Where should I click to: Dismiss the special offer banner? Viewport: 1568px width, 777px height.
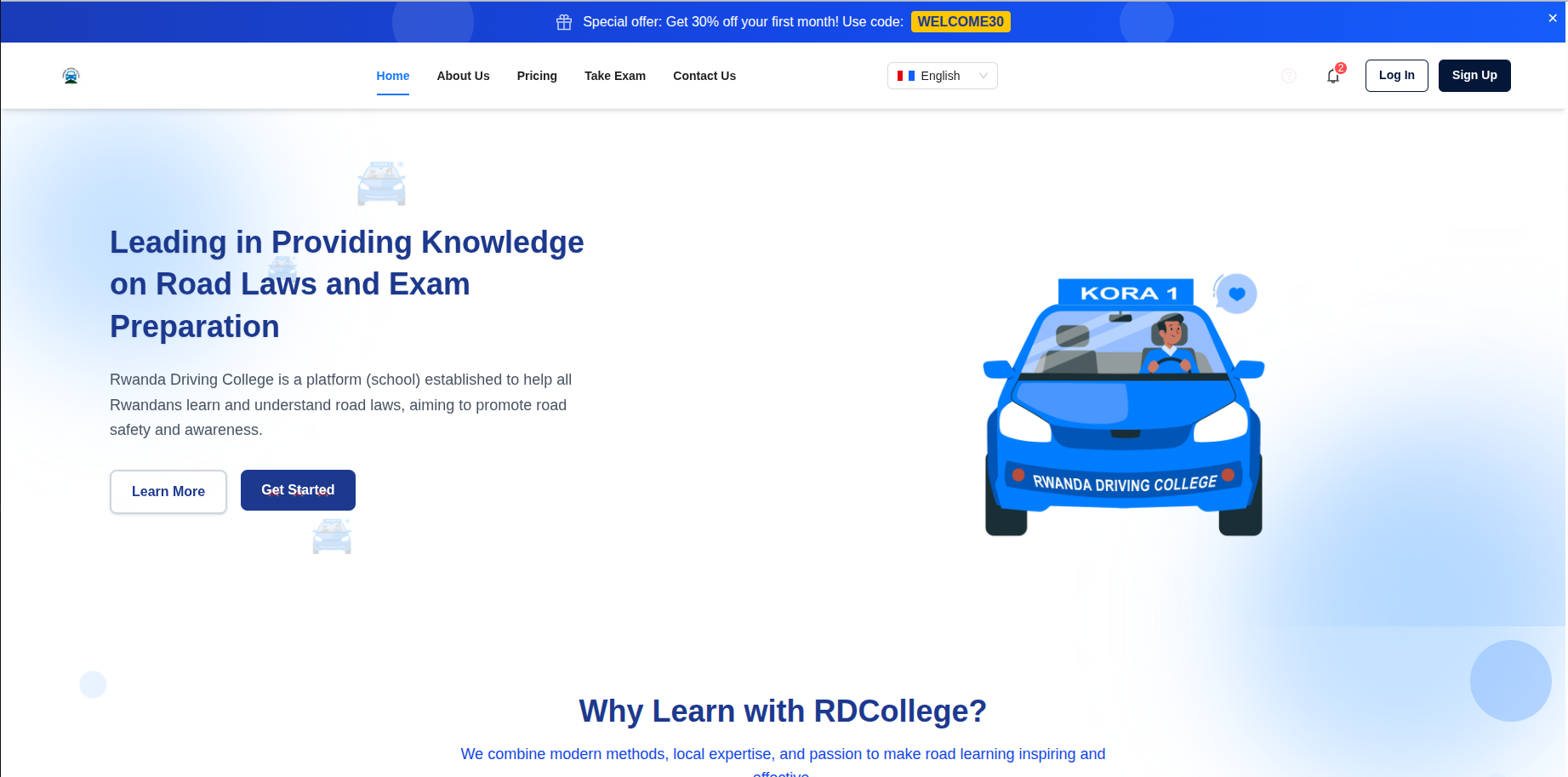(1552, 18)
